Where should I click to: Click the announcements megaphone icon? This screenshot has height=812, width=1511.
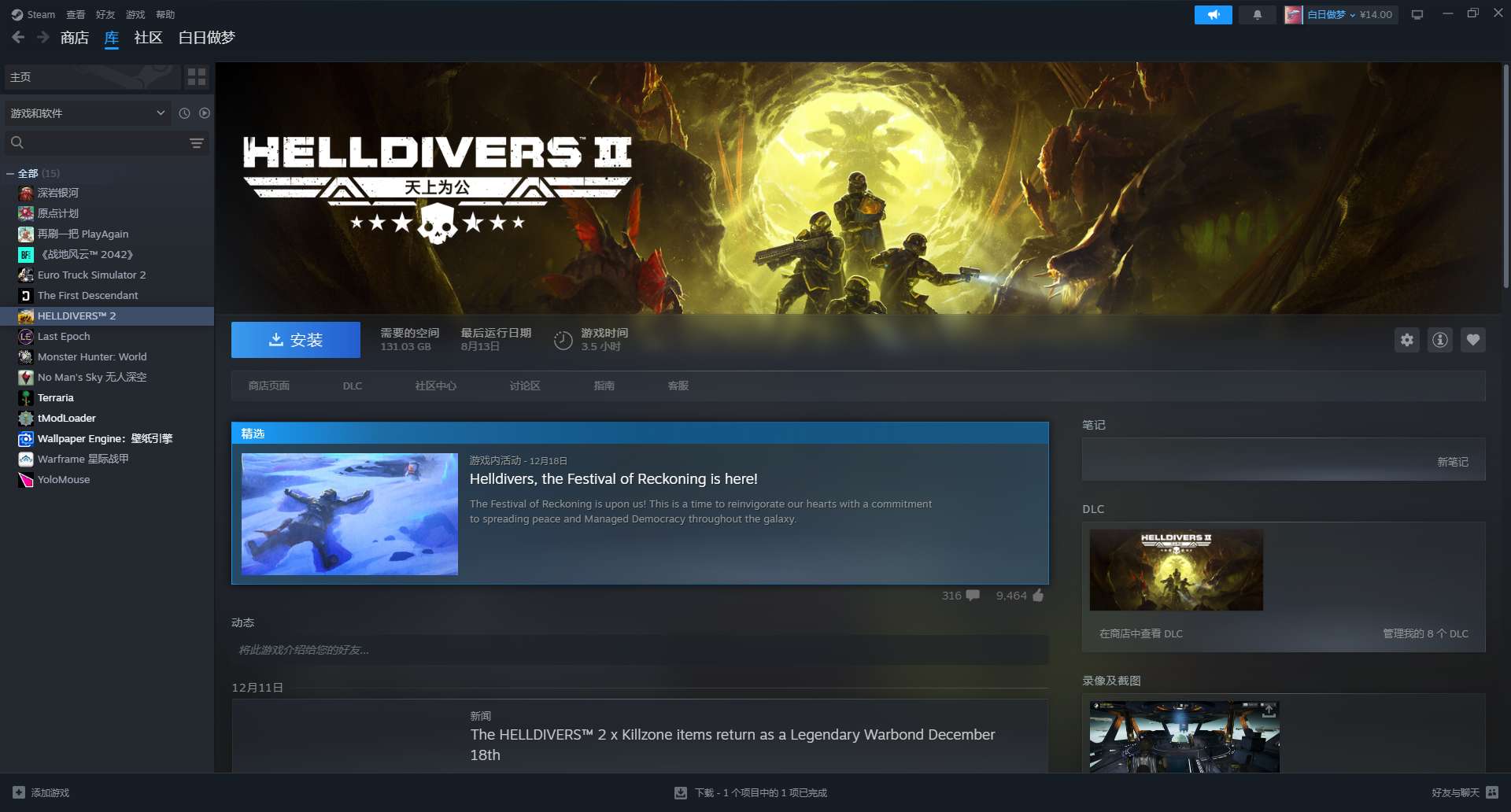[1213, 15]
